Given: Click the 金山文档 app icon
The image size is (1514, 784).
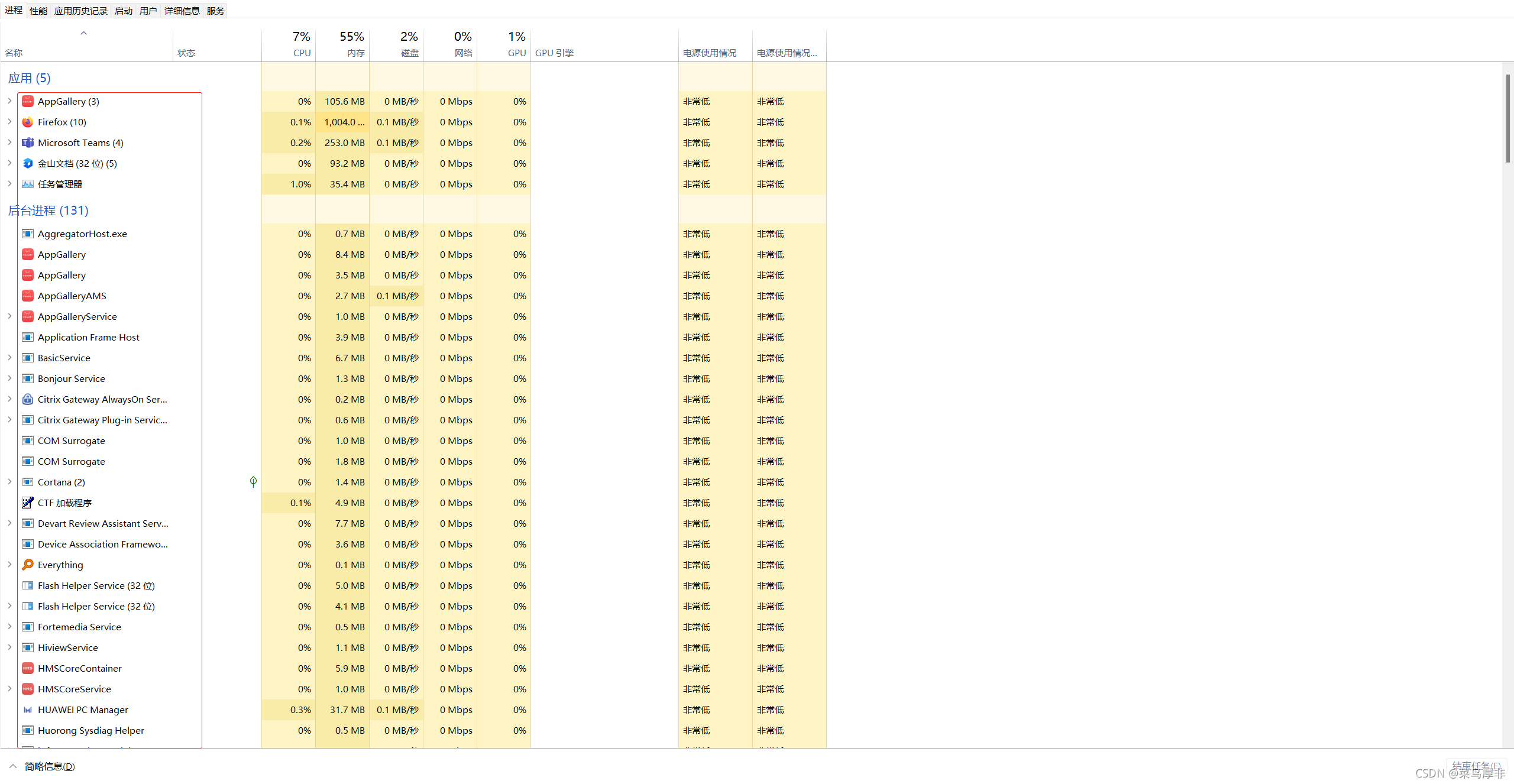Looking at the screenshot, I should tap(28, 164).
